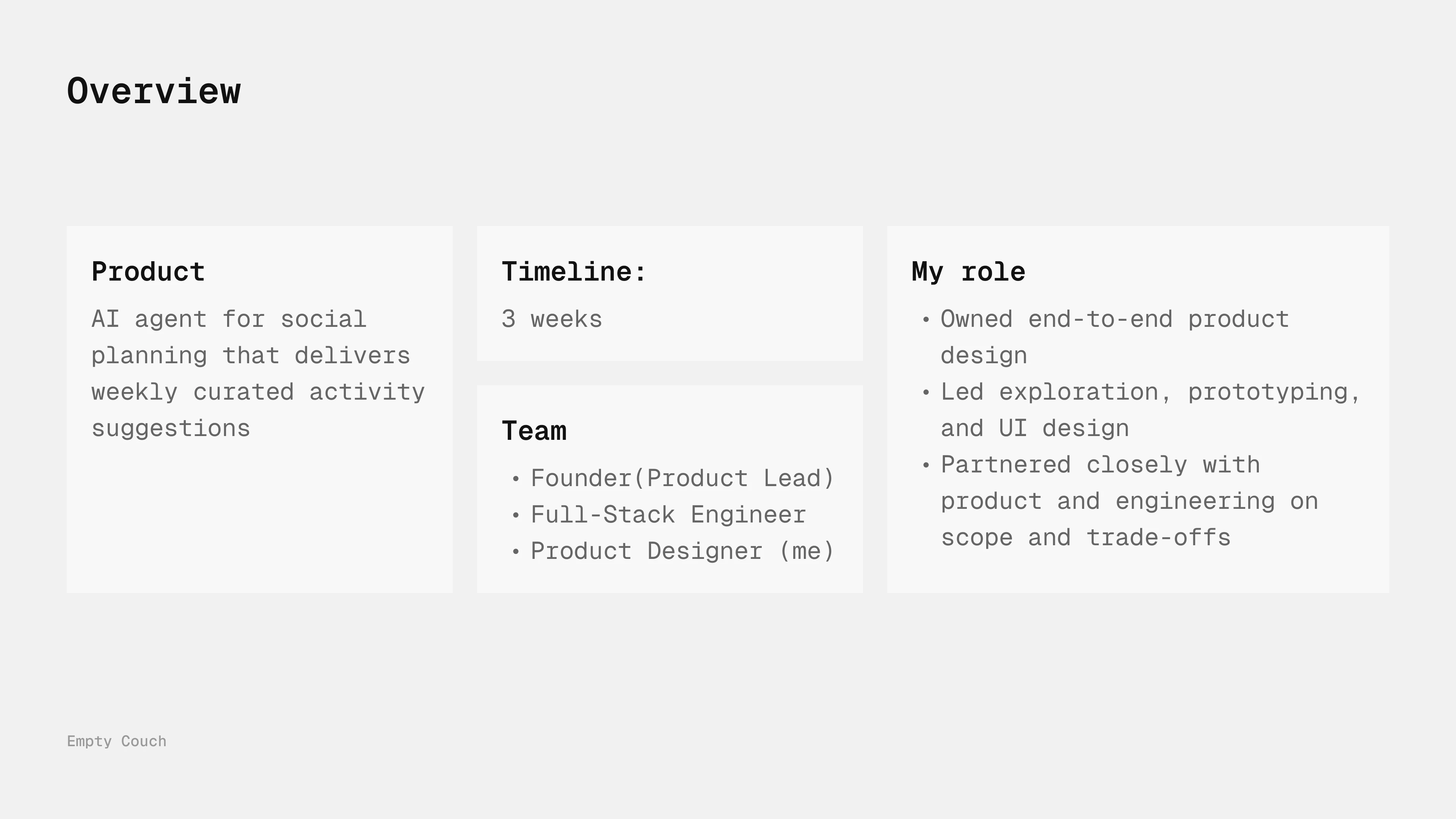The width and height of the screenshot is (1456, 819).
Task: Select the Timeline: heading
Action: (574, 272)
